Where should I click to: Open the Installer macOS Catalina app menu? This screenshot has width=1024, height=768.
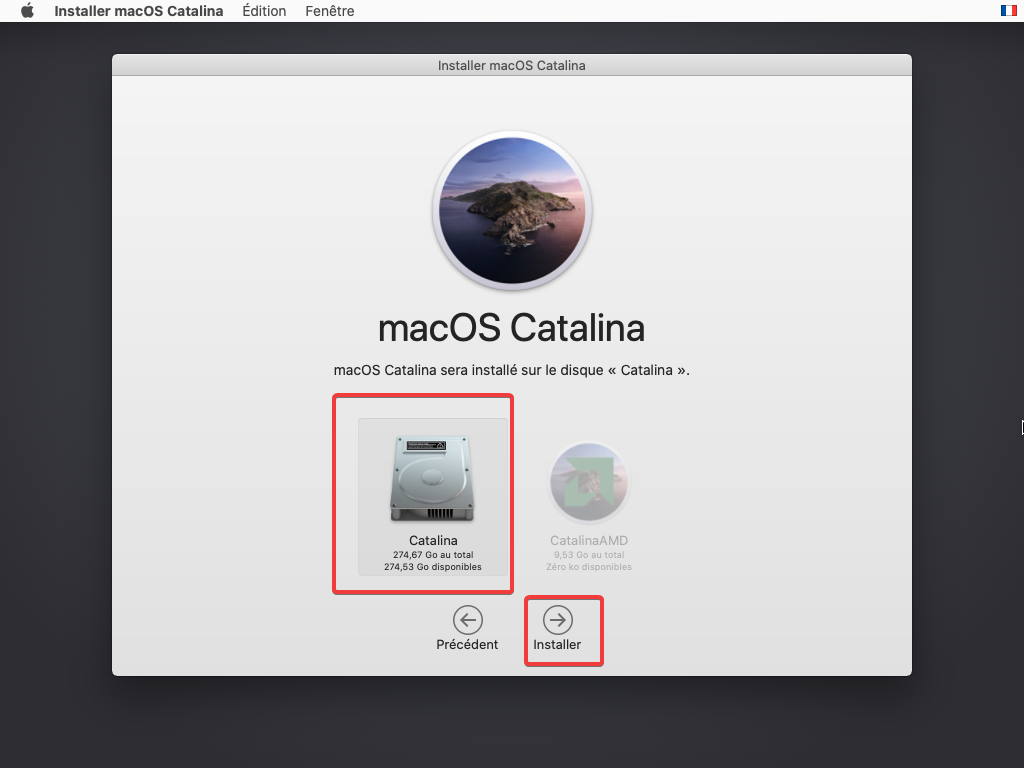tap(138, 11)
